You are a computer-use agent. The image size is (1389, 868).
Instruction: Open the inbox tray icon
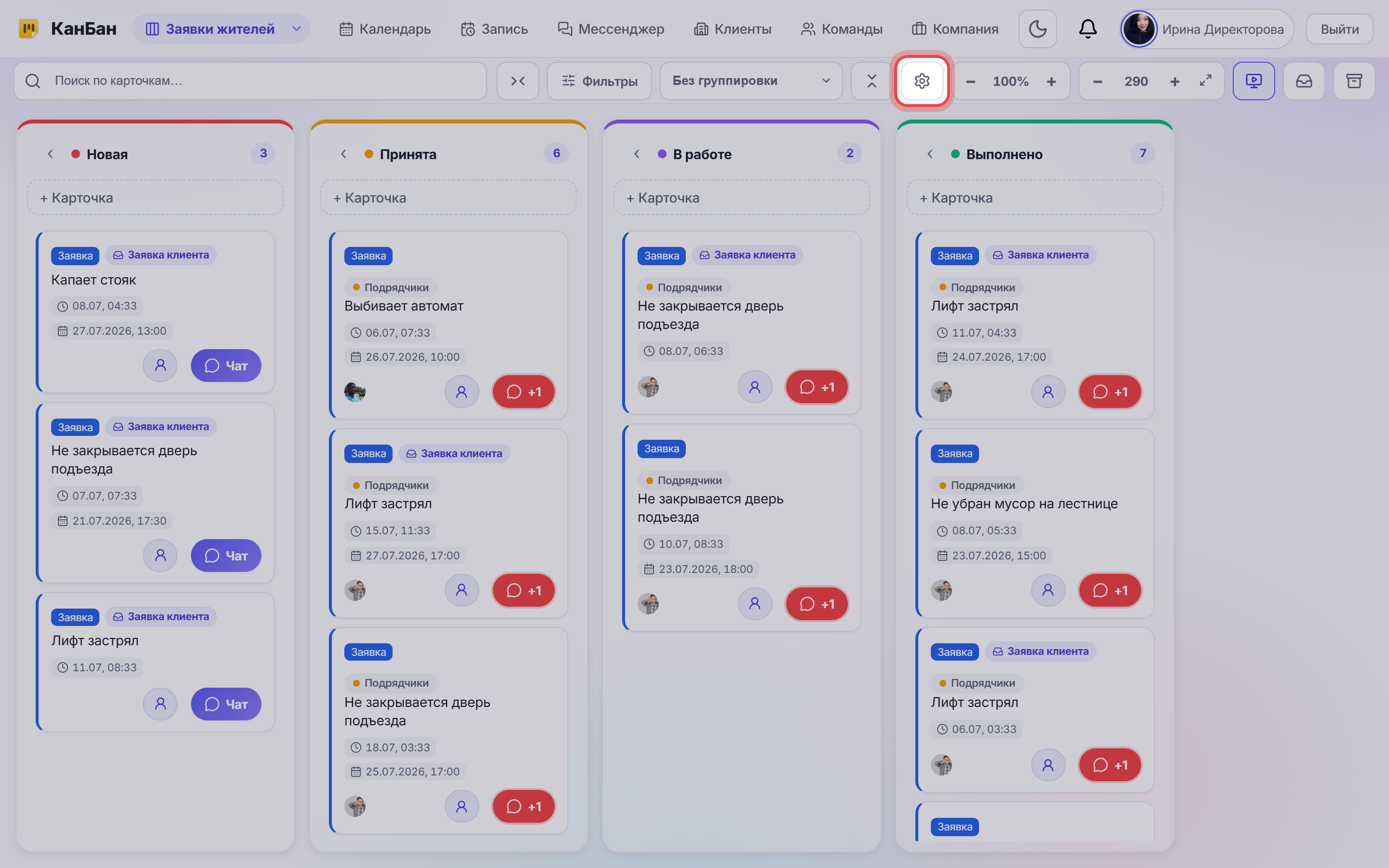(1304, 81)
